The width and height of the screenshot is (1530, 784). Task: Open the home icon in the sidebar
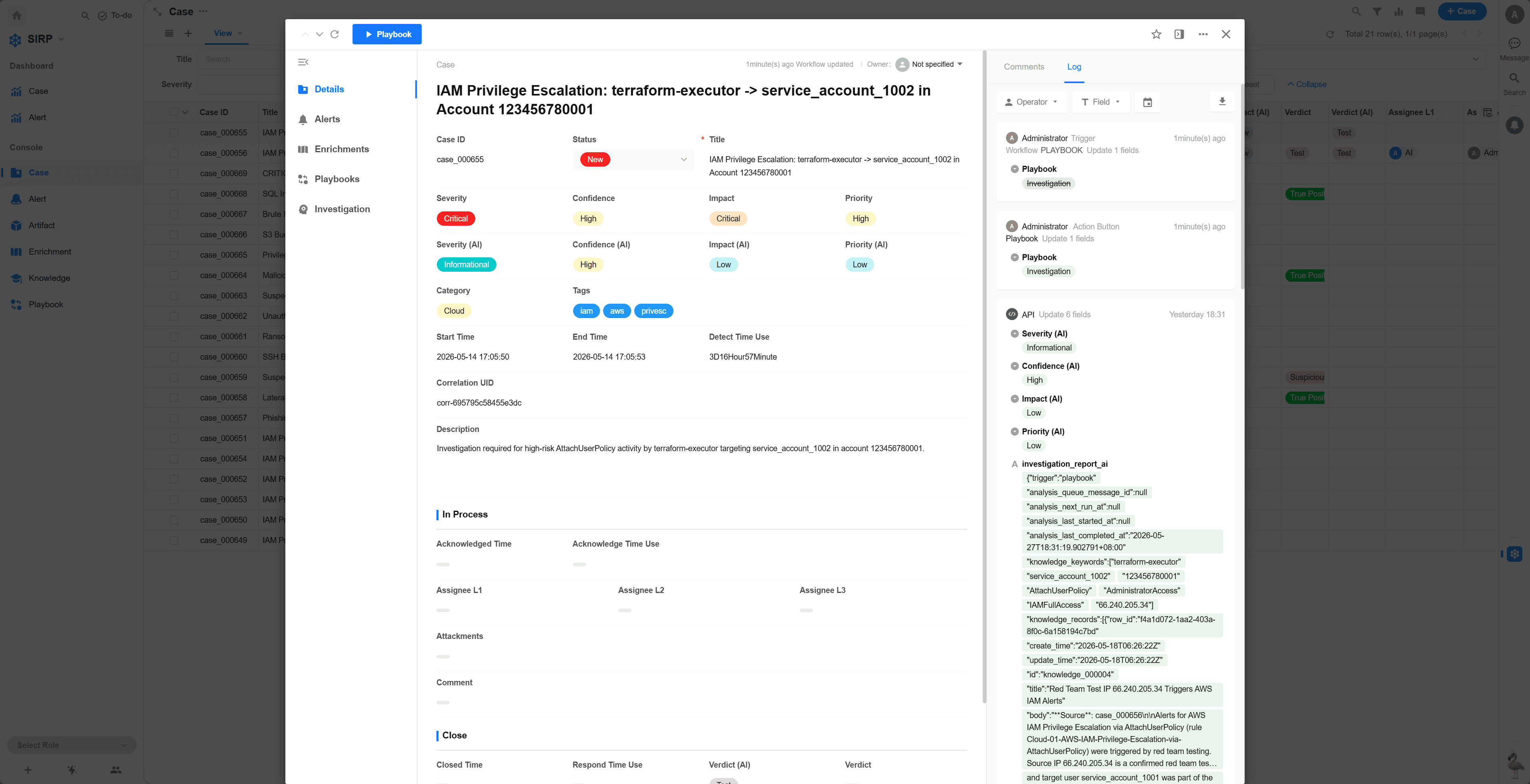[x=17, y=16]
